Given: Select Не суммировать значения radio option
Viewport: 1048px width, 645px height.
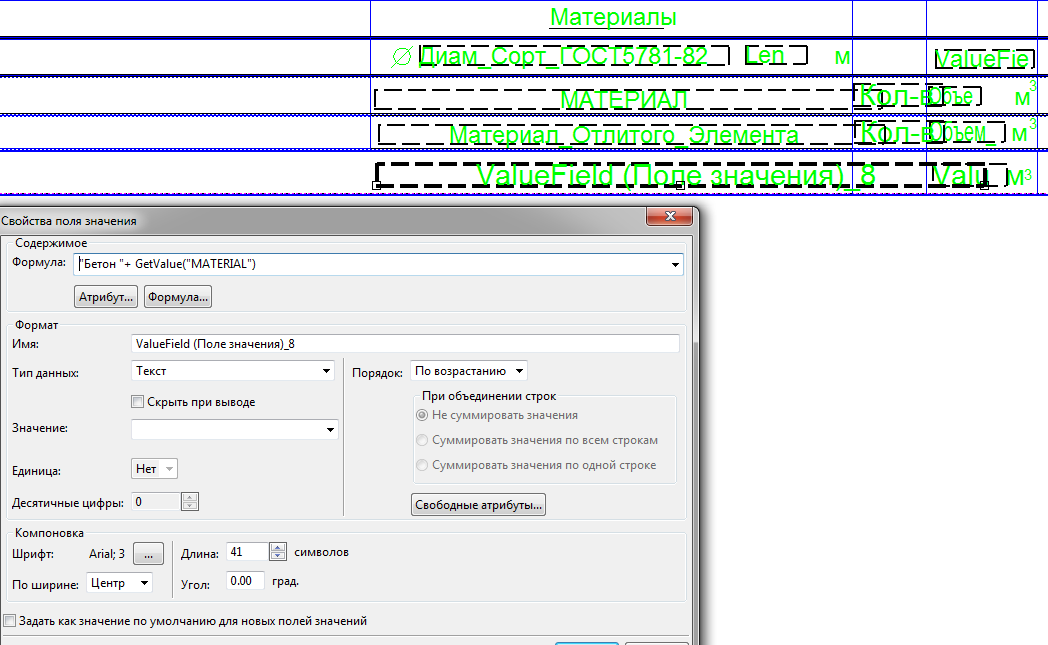Looking at the screenshot, I should point(422,415).
